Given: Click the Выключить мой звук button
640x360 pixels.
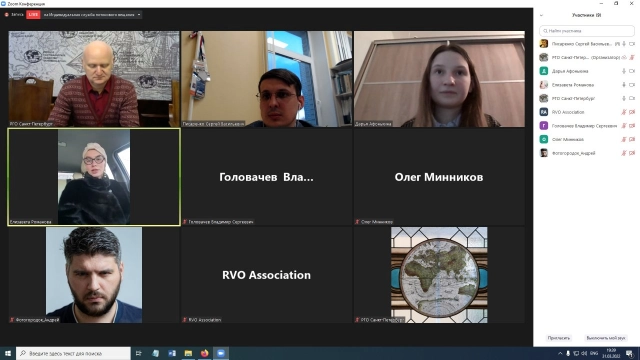Looking at the screenshot, I should click(606, 338).
